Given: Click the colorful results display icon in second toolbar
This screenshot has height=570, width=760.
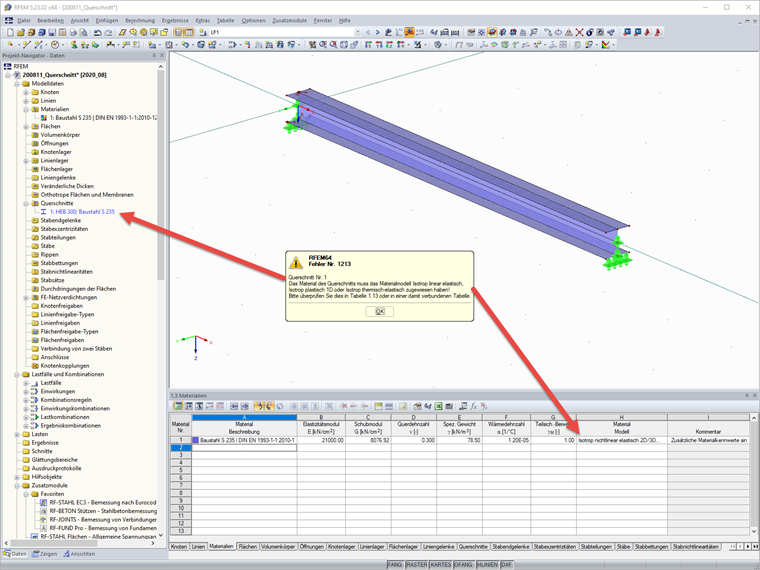Looking at the screenshot, I should pyautogui.click(x=606, y=45).
